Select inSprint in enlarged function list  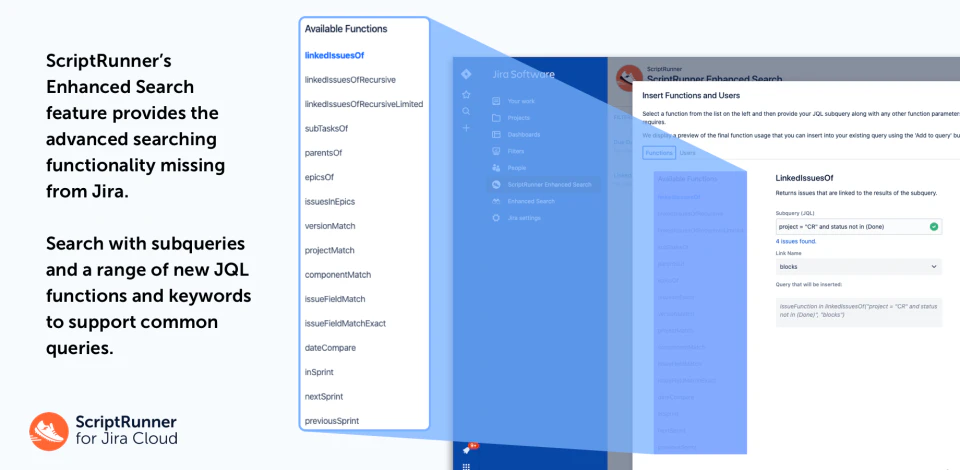pyautogui.click(x=319, y=372)
